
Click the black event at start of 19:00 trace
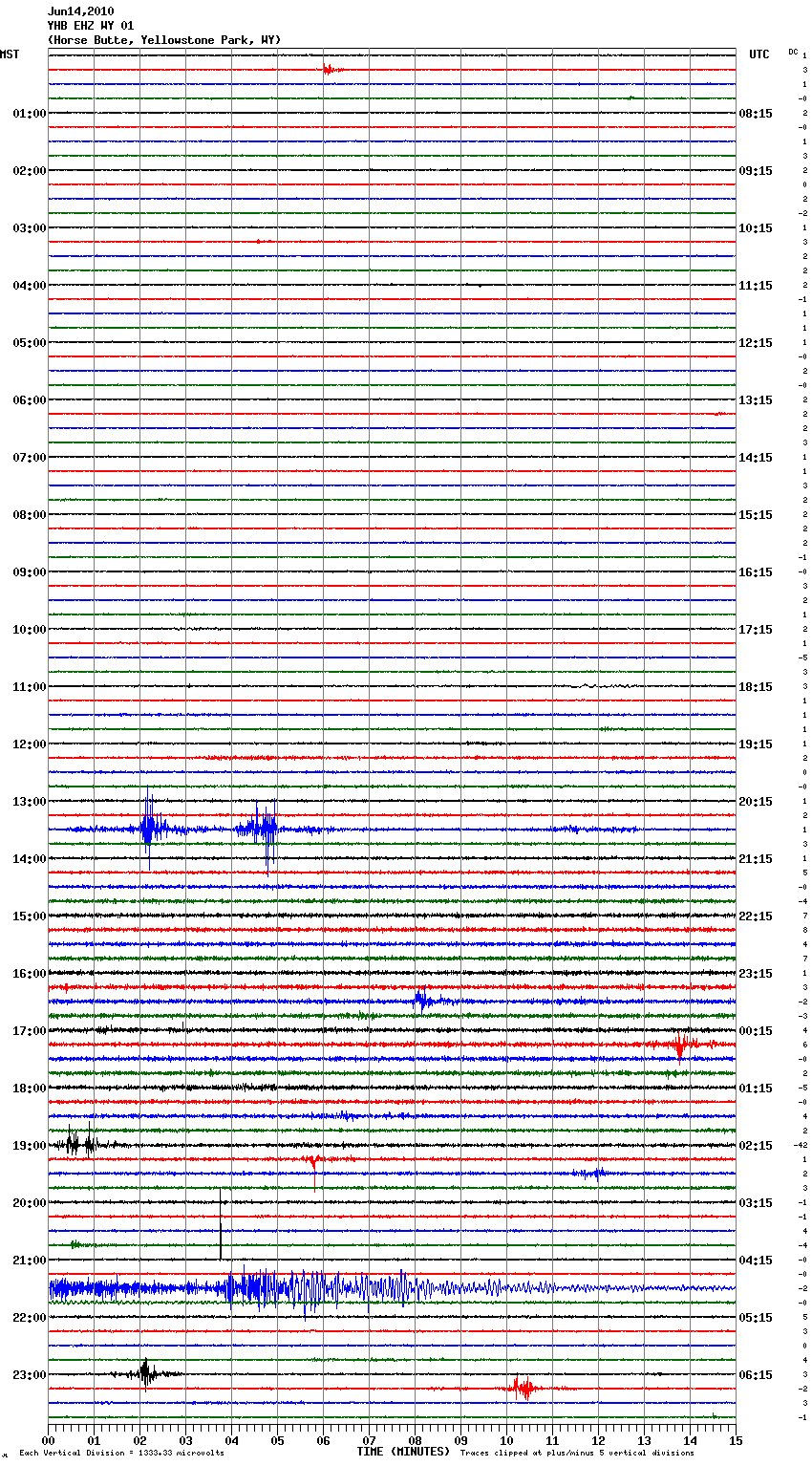click(x=81, y=1143)
